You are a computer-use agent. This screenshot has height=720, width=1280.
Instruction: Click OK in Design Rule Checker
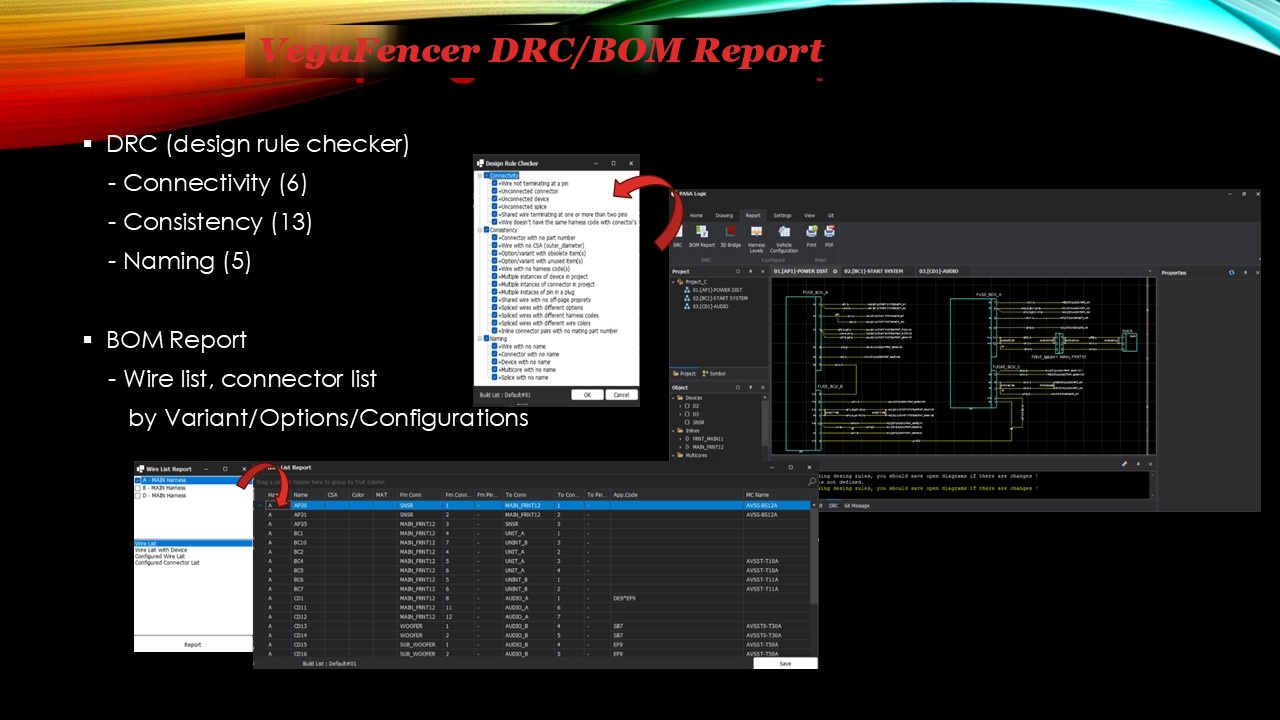pos(587,394)
